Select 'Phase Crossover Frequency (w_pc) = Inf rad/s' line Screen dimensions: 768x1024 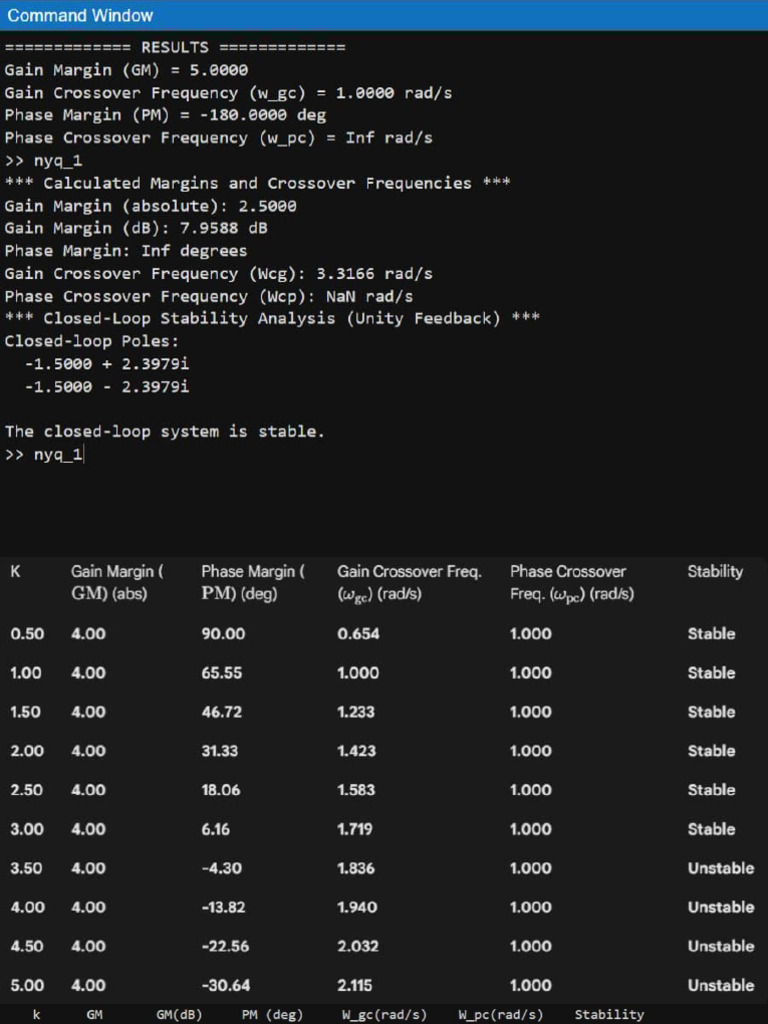click(x=218, y=138)
